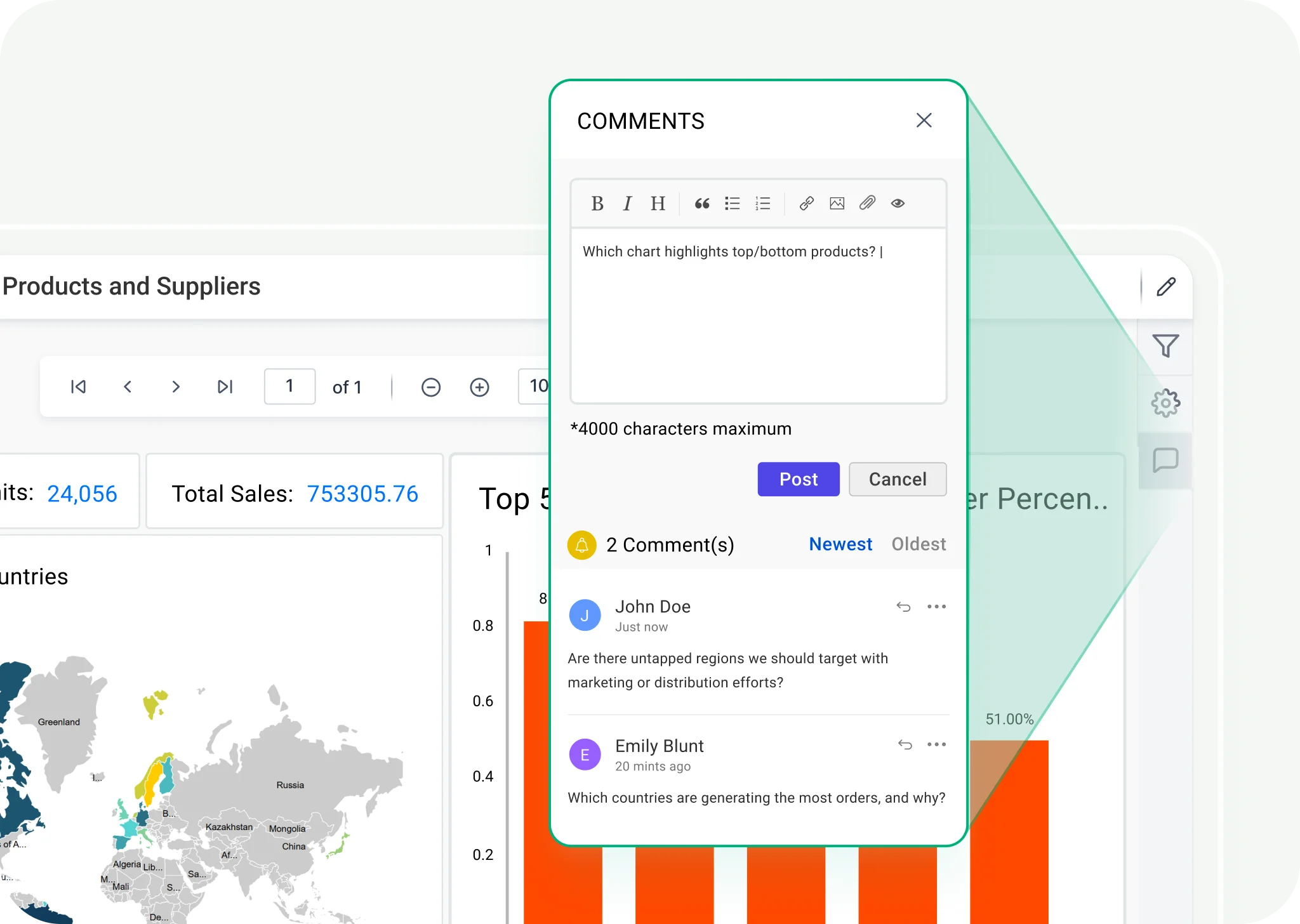The image size is (1300, 924).
Task: Click the page number input field
Action: (289, 386)
